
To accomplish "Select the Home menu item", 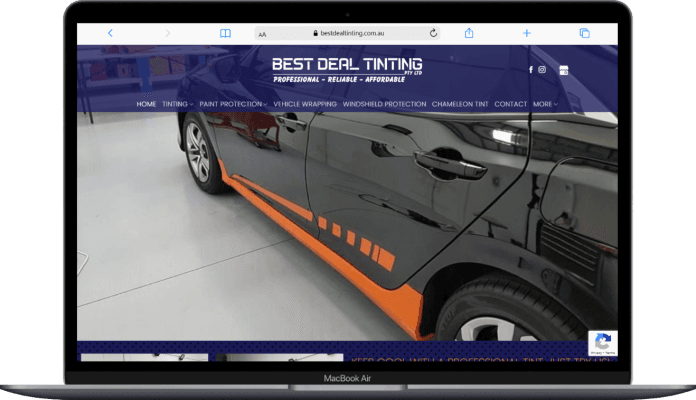I will 146,104.
